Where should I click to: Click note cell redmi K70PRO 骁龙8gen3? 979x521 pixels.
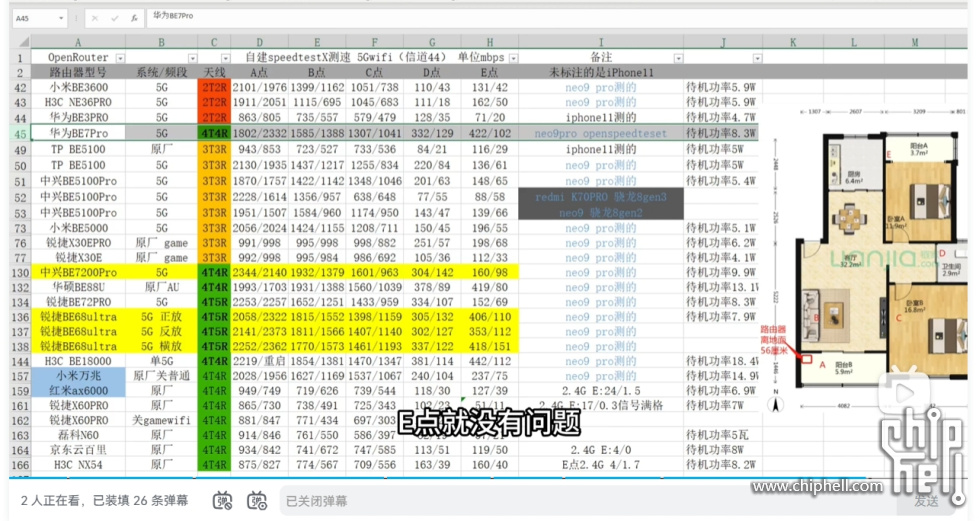tap(601, 197)
